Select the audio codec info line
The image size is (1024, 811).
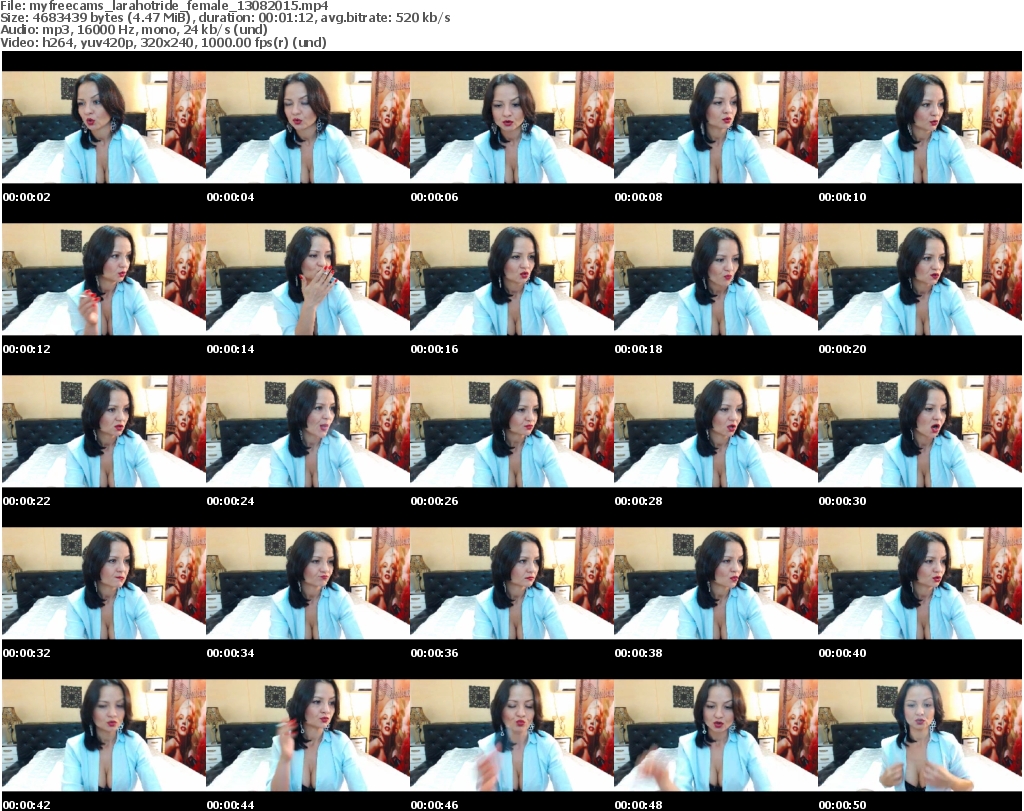134,30
